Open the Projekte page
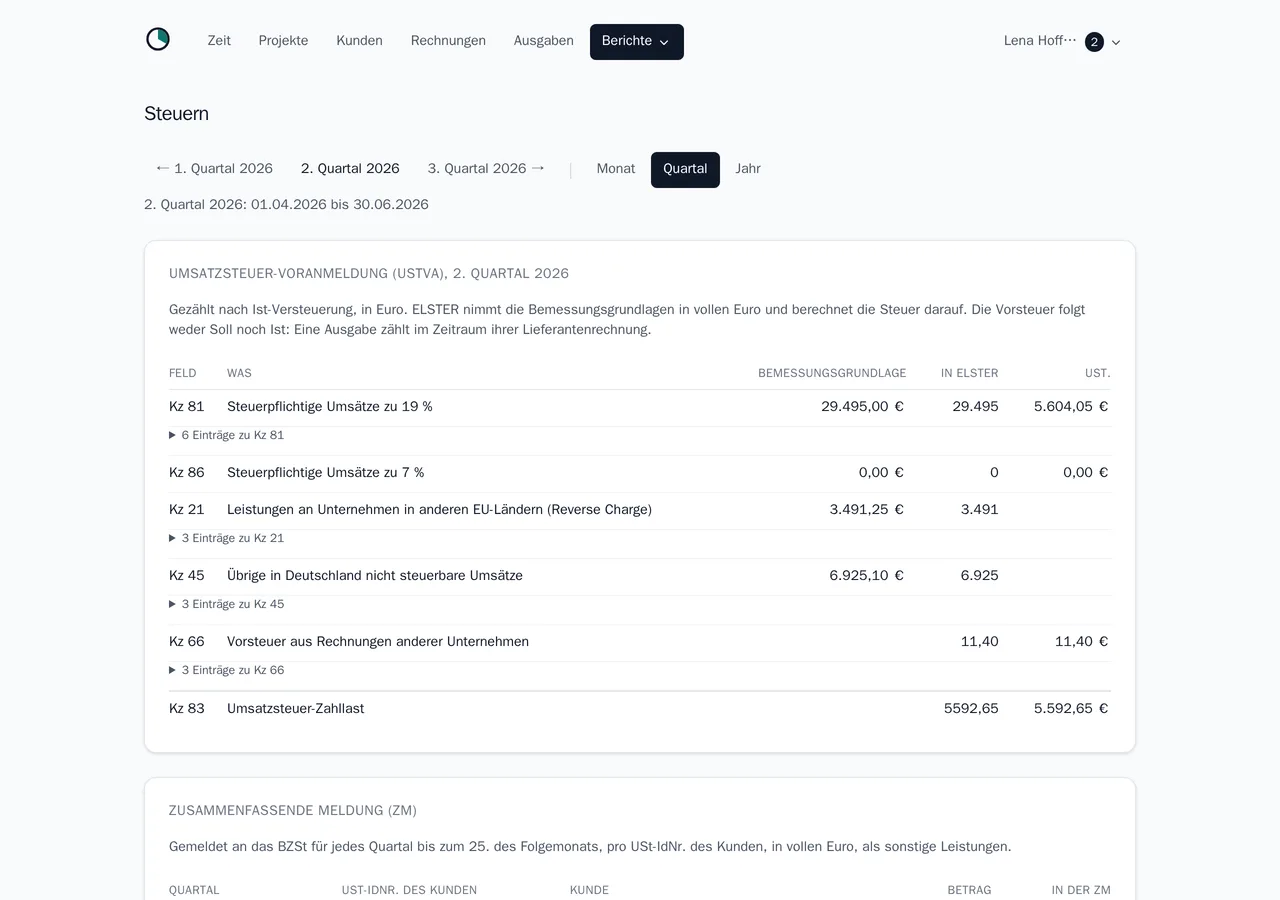Screen dimensions: 1280x900 coord(283,41)
